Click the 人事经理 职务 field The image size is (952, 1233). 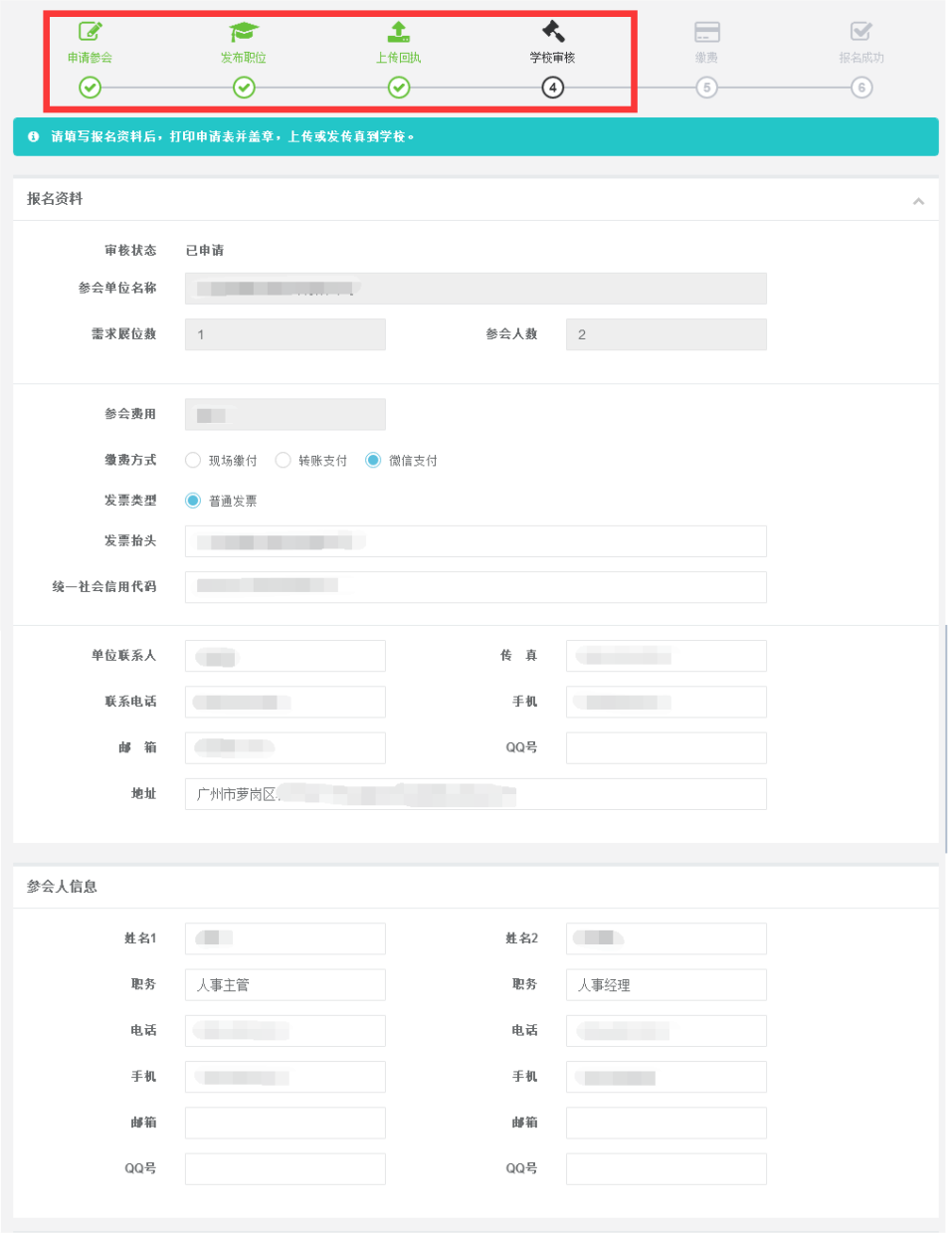click(666, 984)
